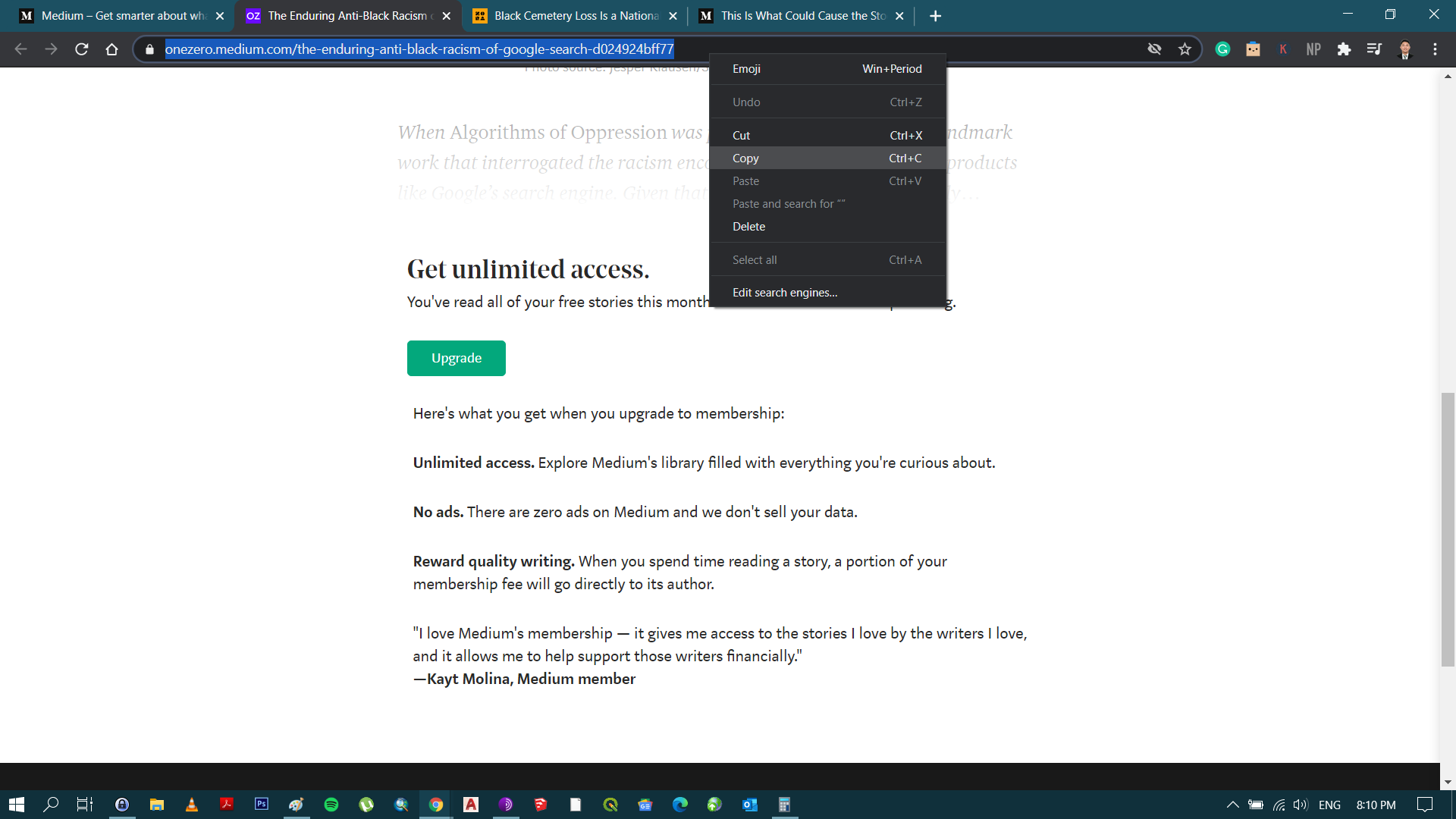
Task: Open media controls playlist icon
Action: tap(1374, 49)
